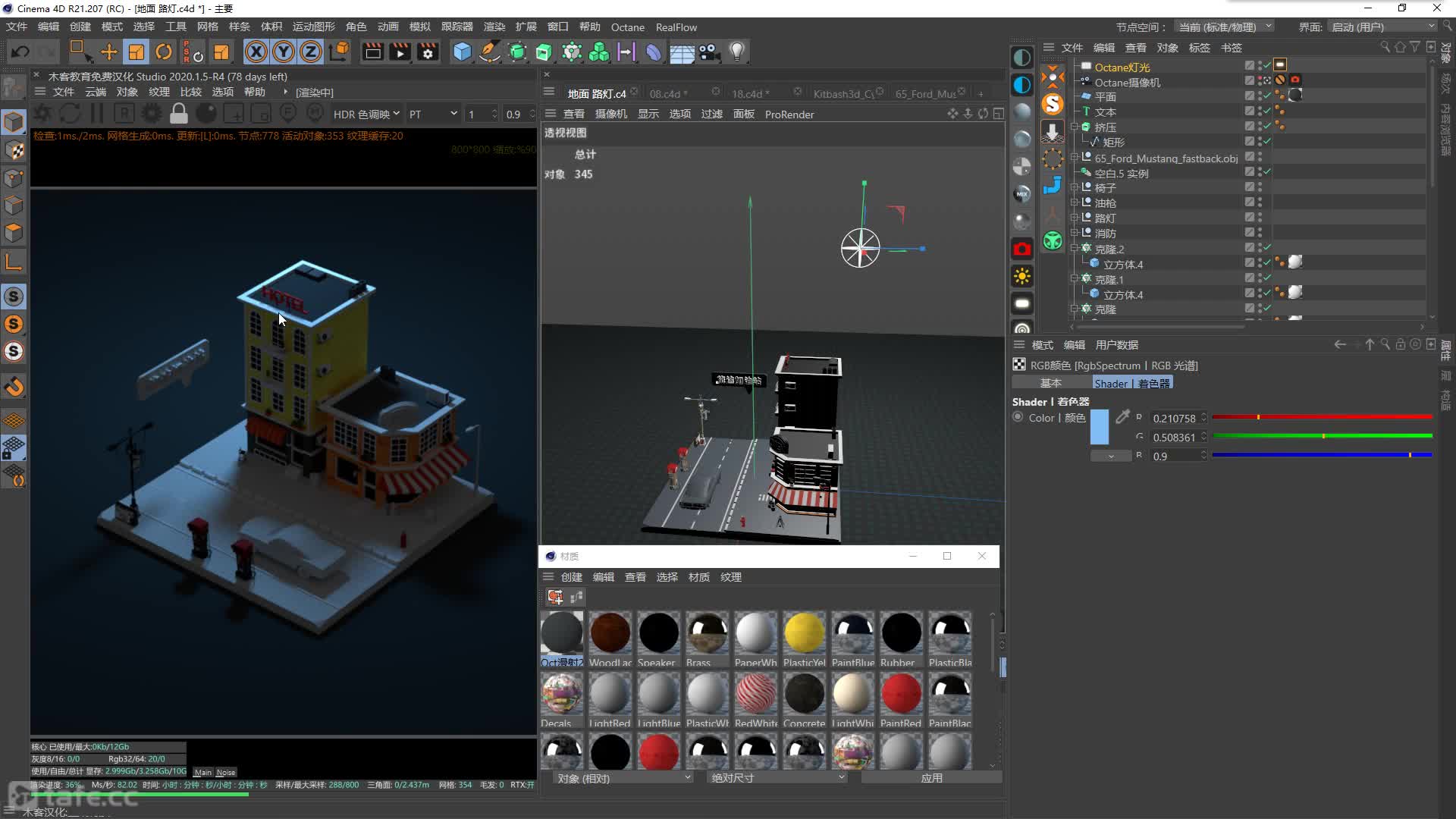Select the Color 颜色 radio button
Viewport: 1456px width, 819px height.
(x=1018, y=417)
